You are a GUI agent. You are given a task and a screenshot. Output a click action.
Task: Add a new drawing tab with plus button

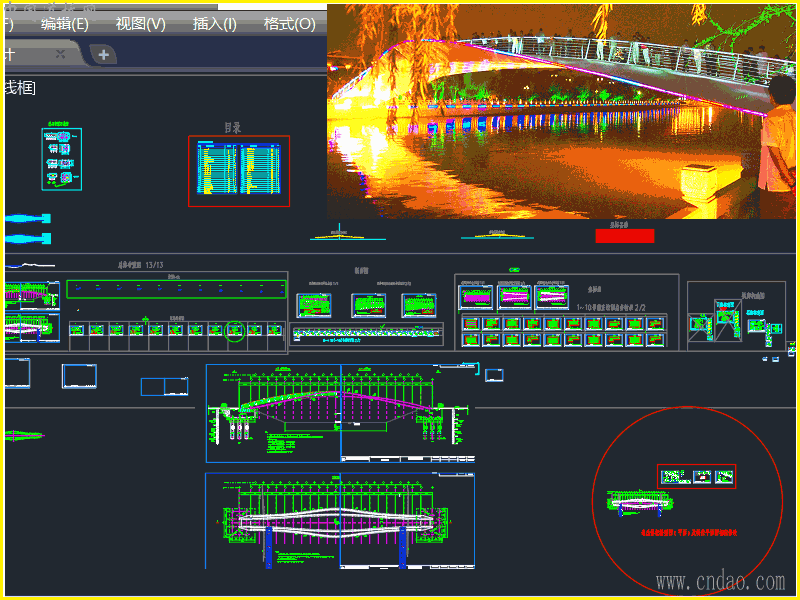104,55
